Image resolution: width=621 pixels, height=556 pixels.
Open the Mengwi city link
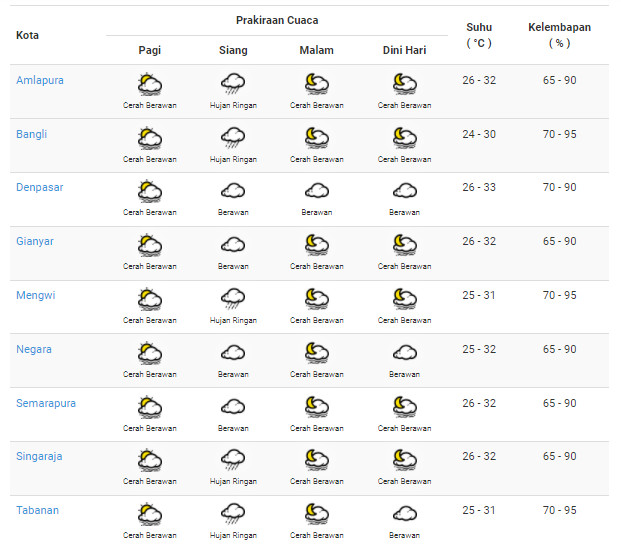34,295
